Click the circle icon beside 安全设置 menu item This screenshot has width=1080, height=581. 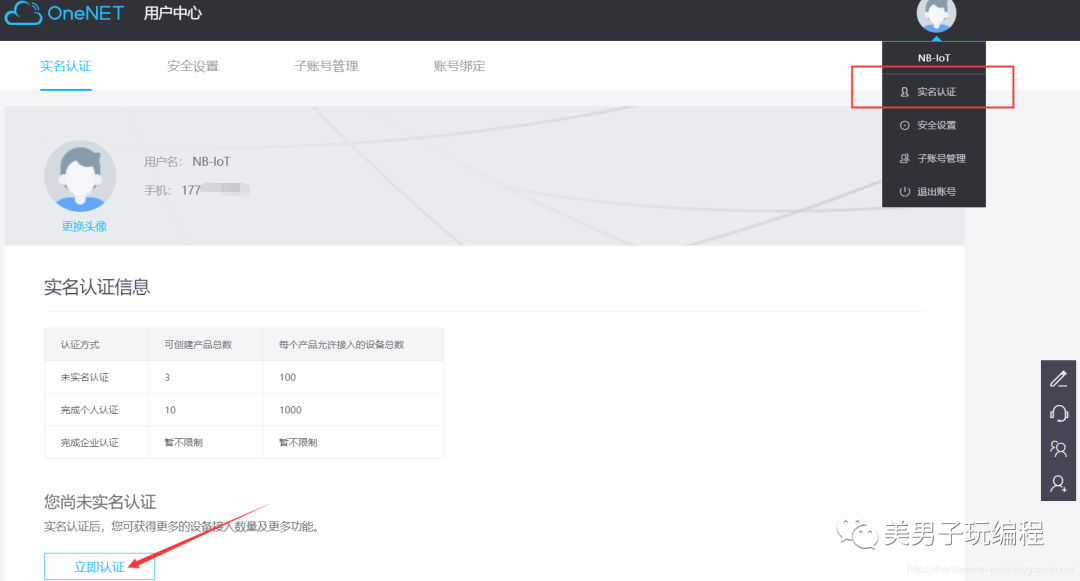tap(904, 125)
